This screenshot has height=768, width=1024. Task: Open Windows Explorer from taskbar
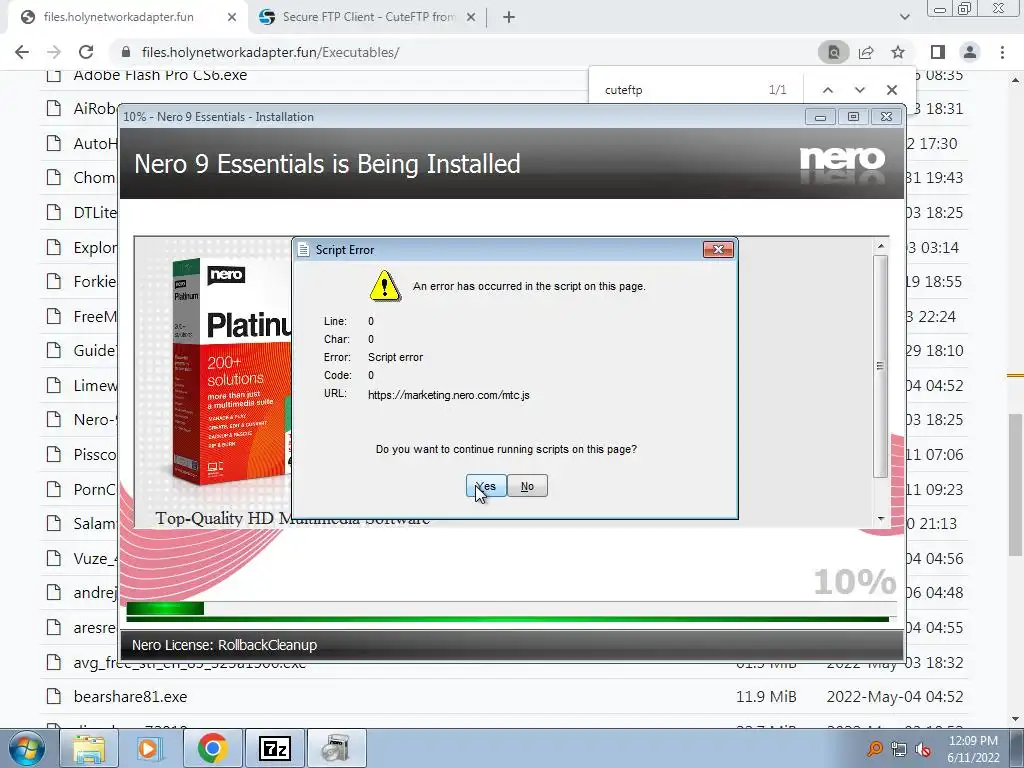point(89,748)
